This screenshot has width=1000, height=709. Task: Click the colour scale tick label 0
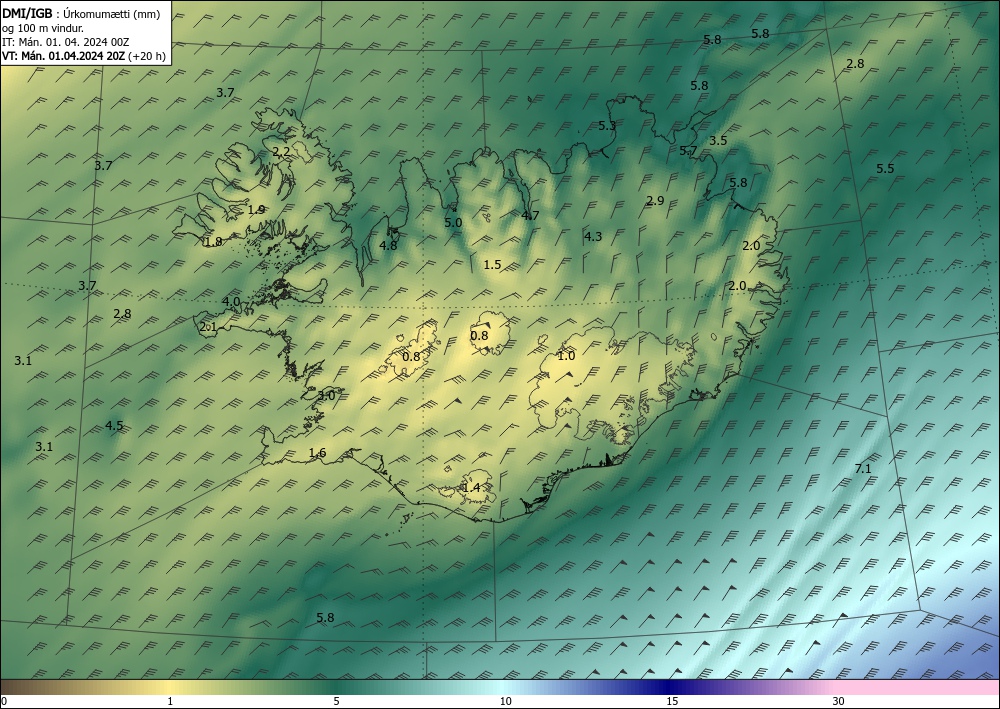point(4,702)
